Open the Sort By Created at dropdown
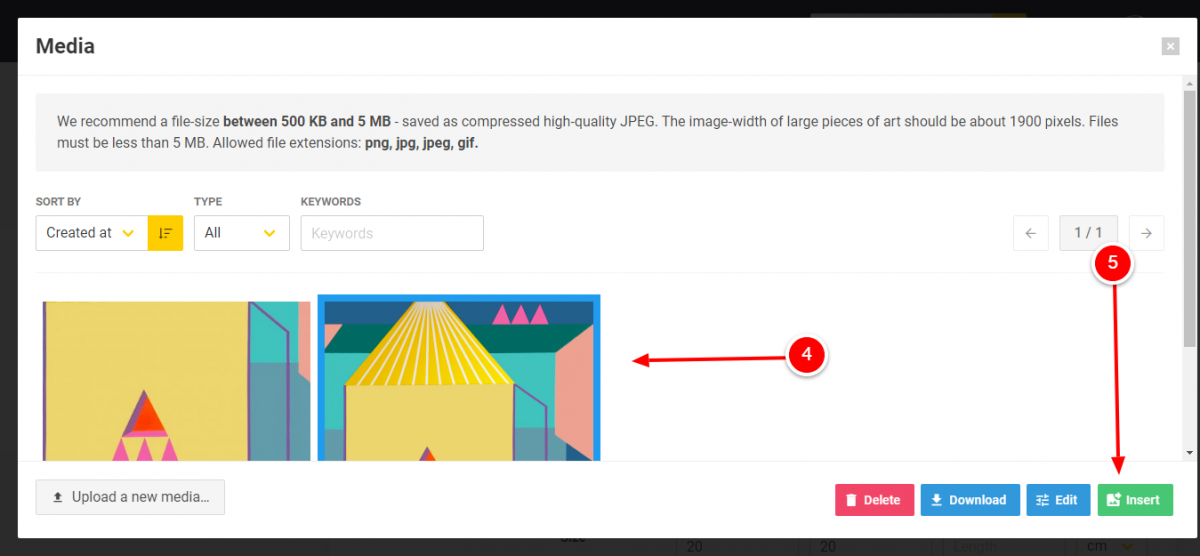The image size is (1200, 556). (x=92, y=233)
